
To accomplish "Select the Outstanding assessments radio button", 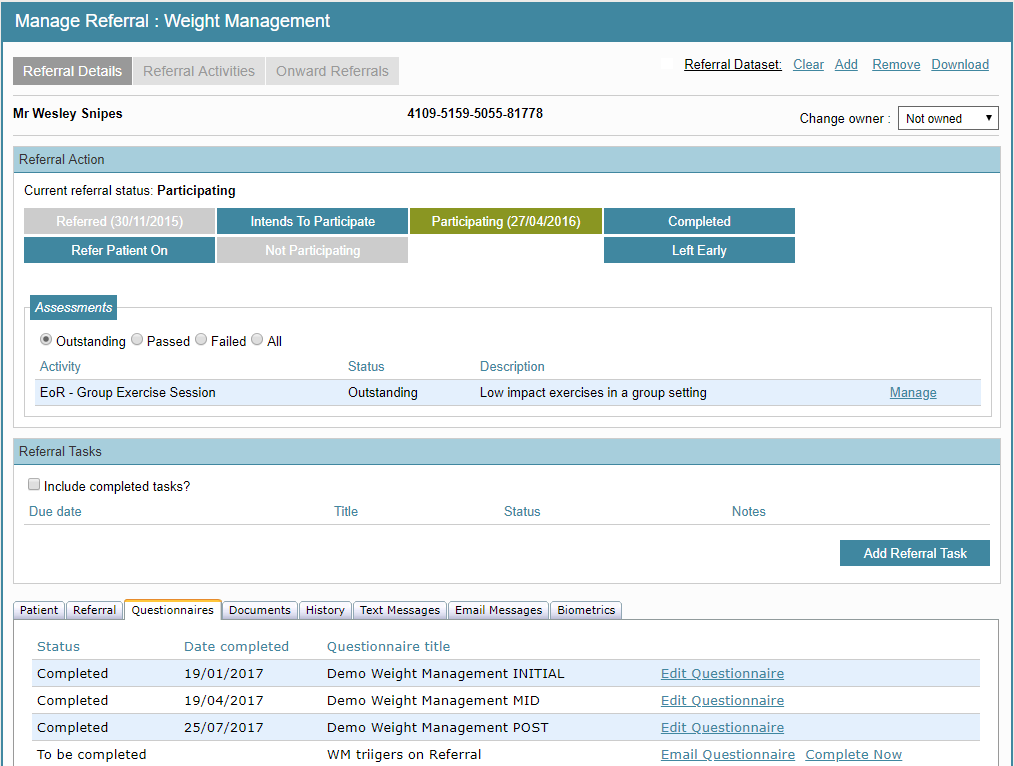I will coord(46,339).
